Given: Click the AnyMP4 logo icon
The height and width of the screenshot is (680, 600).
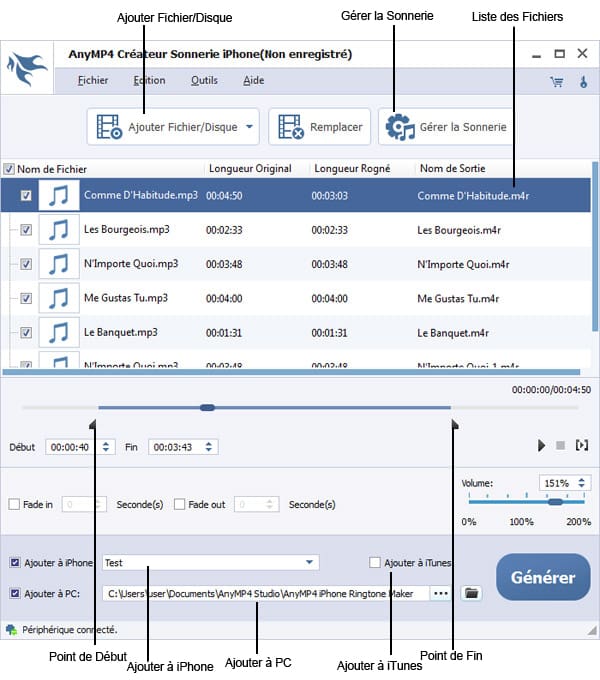Looking at the screenshot, I should [26, 68].
